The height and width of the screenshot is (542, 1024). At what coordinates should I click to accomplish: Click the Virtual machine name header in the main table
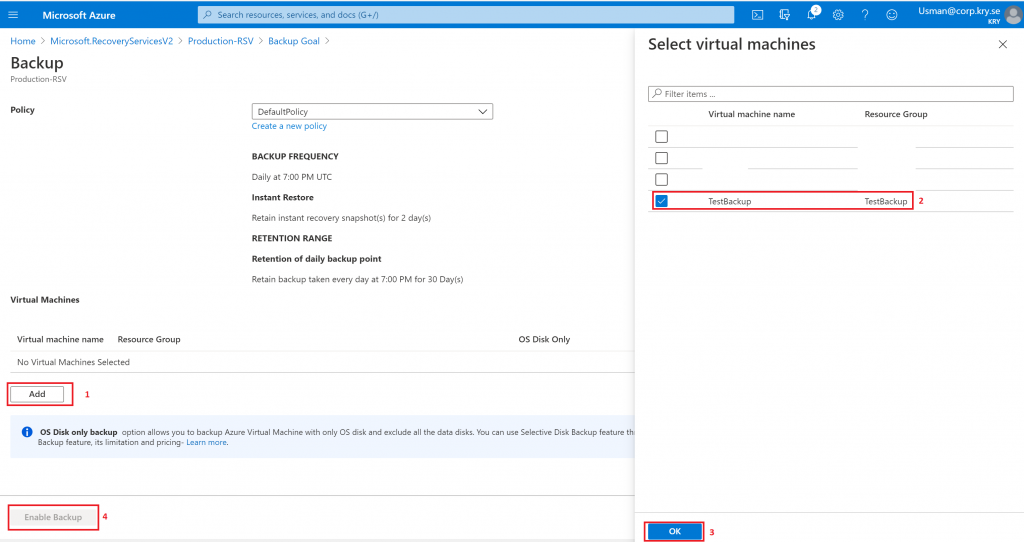tap(60, 339)
